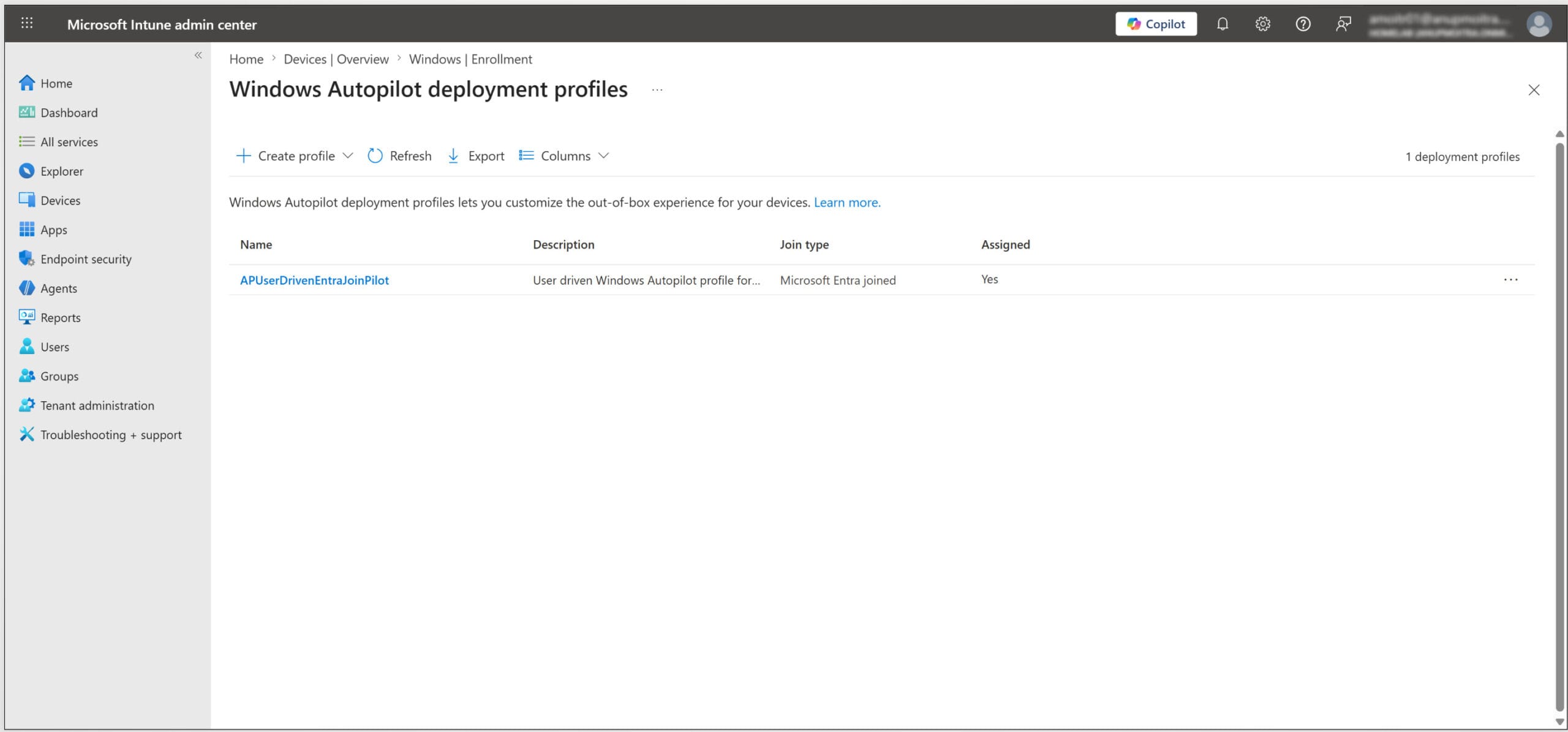This screenshot has height=732, width=1568.
Task: Open the APUserDrivenEntraJoinPilot profile
Action: point(314,280)
